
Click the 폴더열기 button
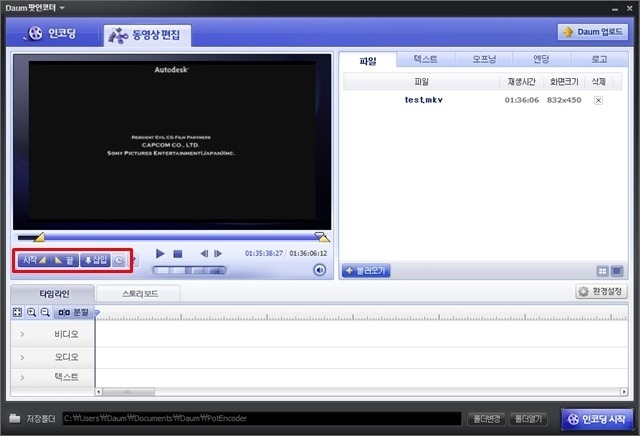point(528,419)
